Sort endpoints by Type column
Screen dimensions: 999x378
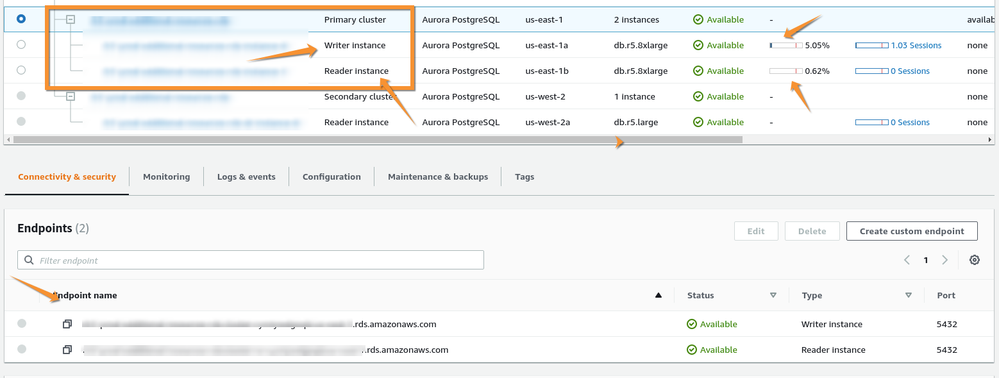908,295
